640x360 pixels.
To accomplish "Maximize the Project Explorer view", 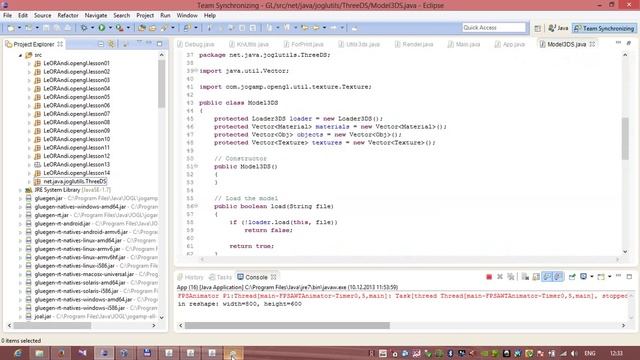I will pos(160,44).
